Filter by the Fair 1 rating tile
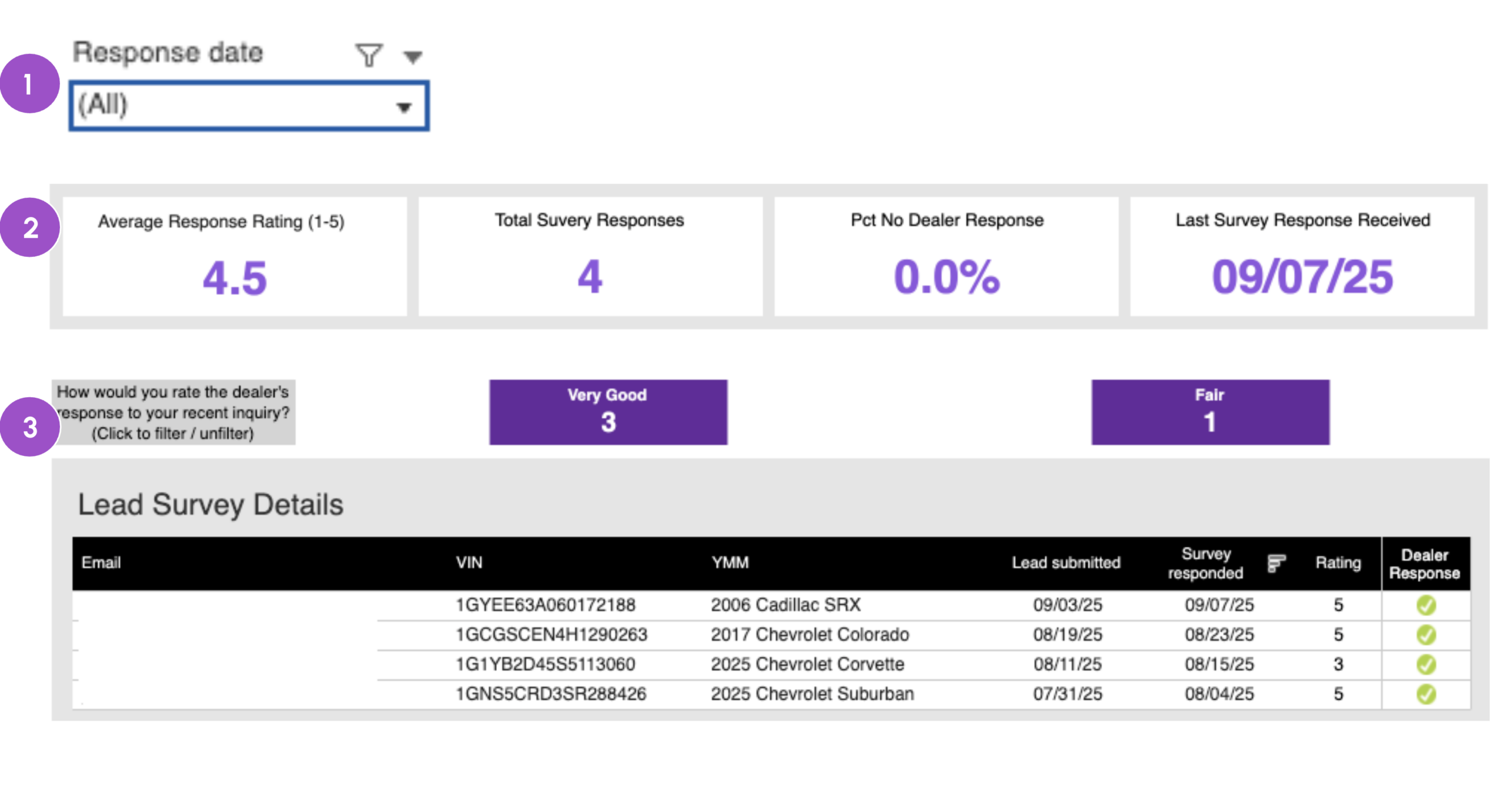 click(x=1210, y=412)
